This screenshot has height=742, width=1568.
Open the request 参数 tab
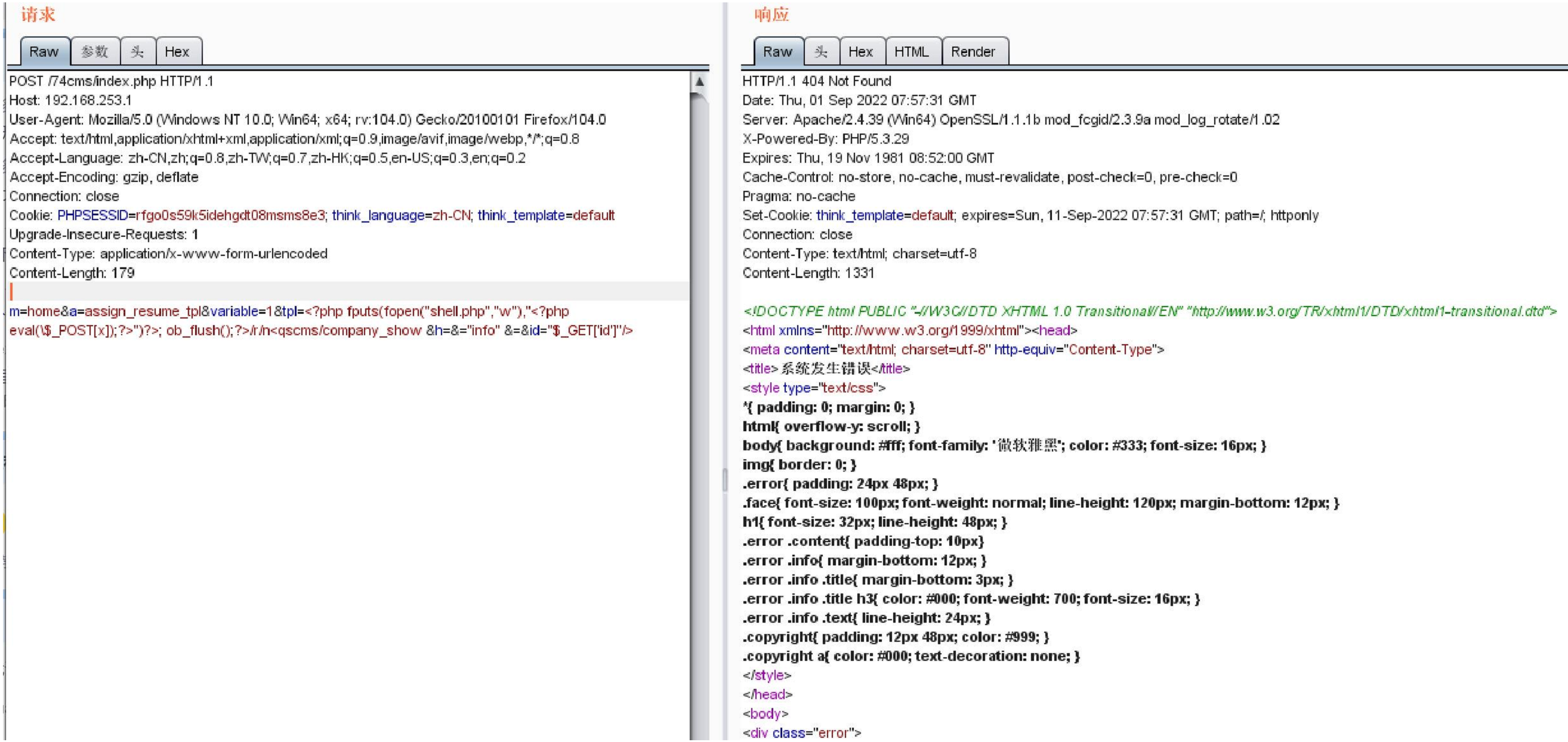pos(95,52)
